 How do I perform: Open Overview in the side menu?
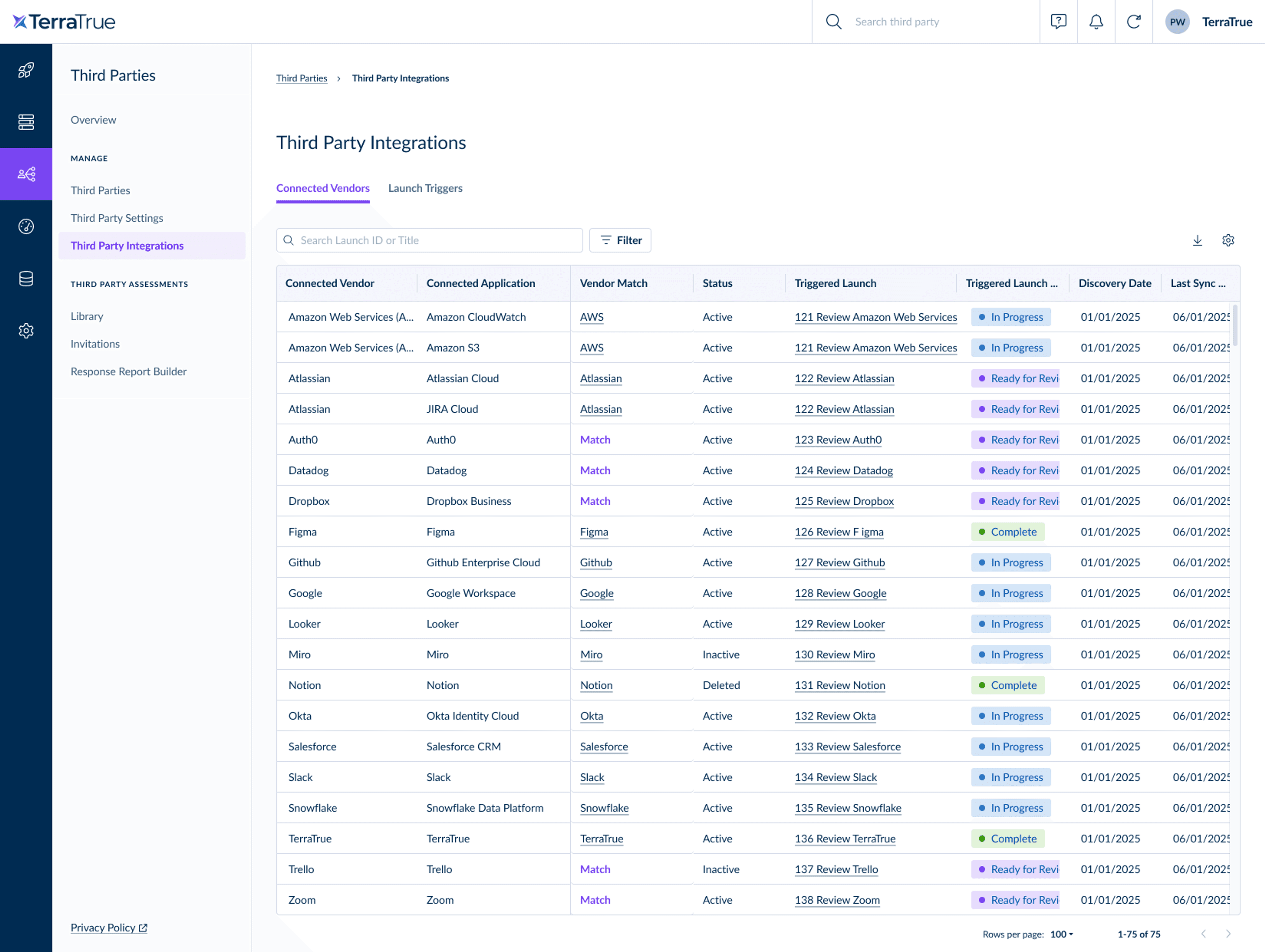tap(93, 120)
